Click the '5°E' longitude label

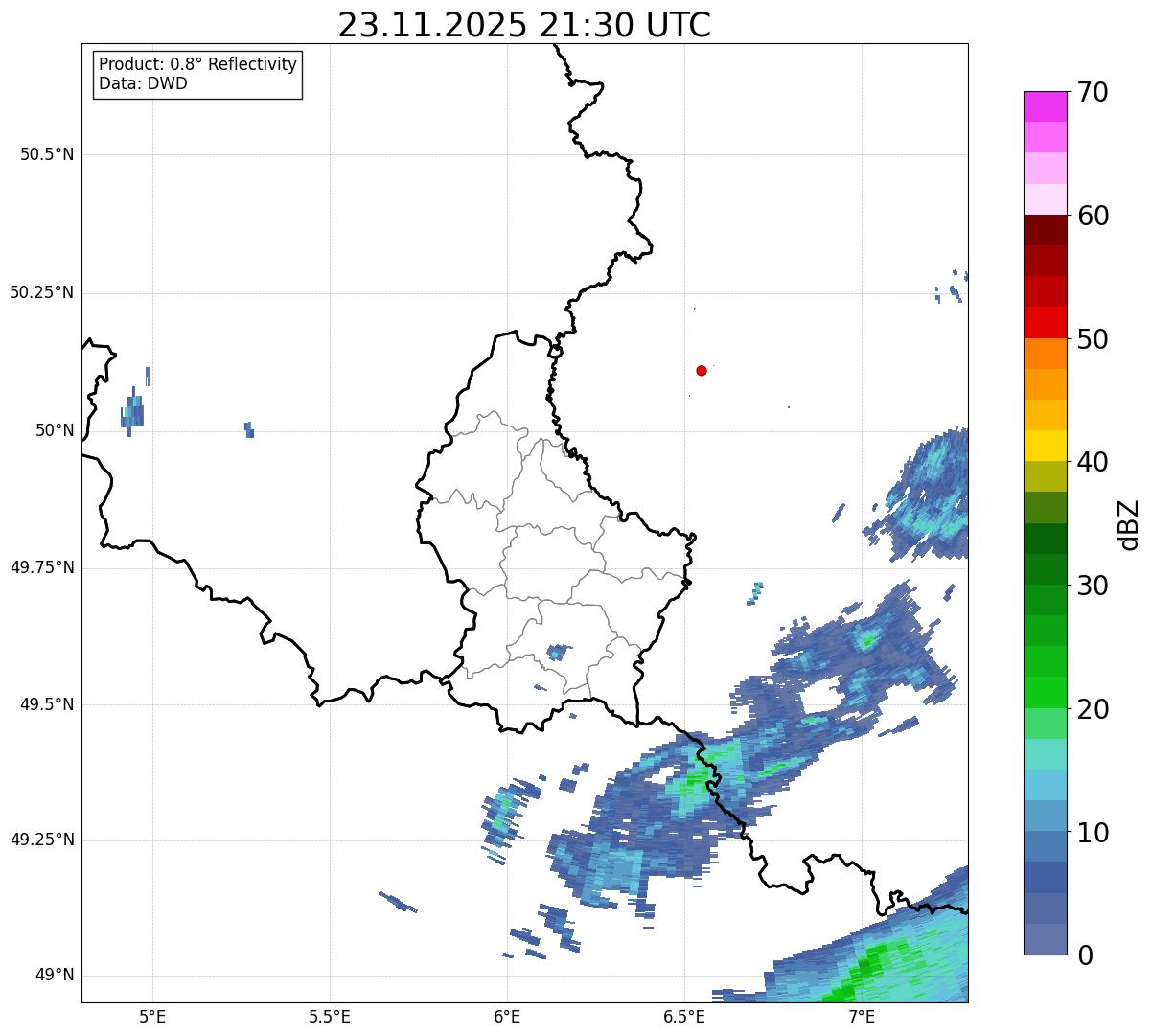[152, 1016]
